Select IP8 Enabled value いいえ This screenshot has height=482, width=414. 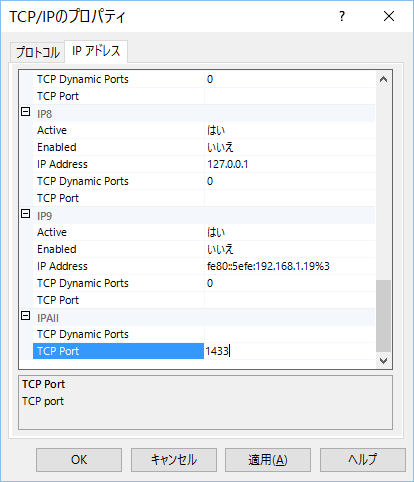tap(289, 147)
